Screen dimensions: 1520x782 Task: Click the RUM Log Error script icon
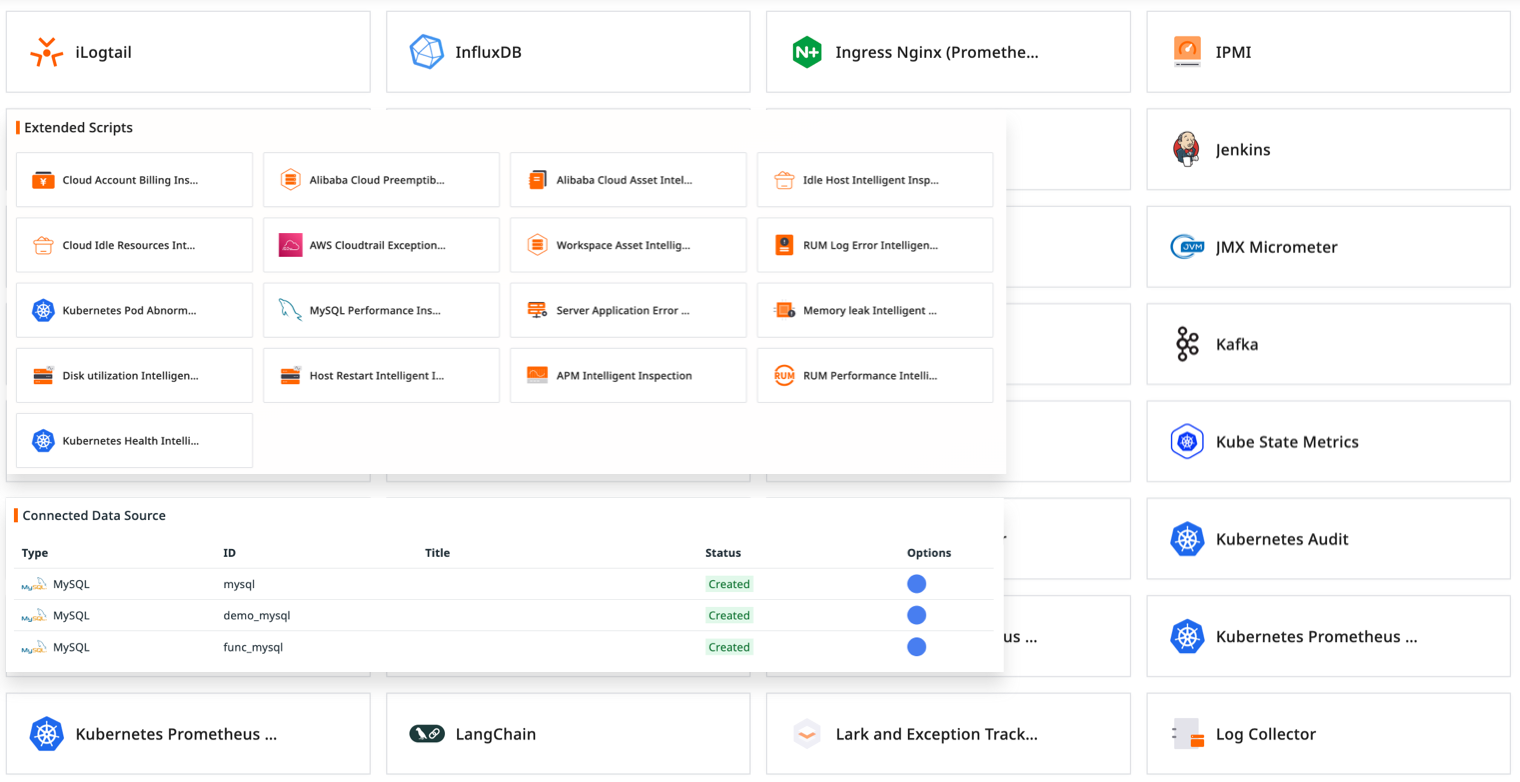click(x=784, y=245)
